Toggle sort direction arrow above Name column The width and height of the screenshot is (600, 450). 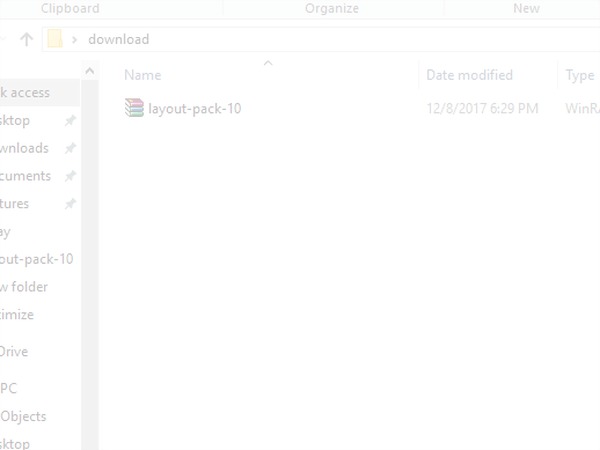[268, 63]
